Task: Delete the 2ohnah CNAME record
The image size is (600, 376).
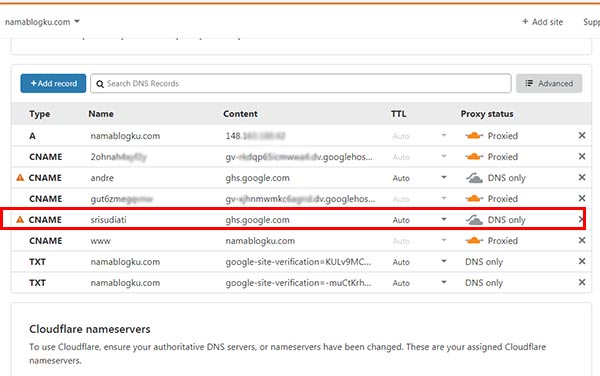Action: (582, 156)
